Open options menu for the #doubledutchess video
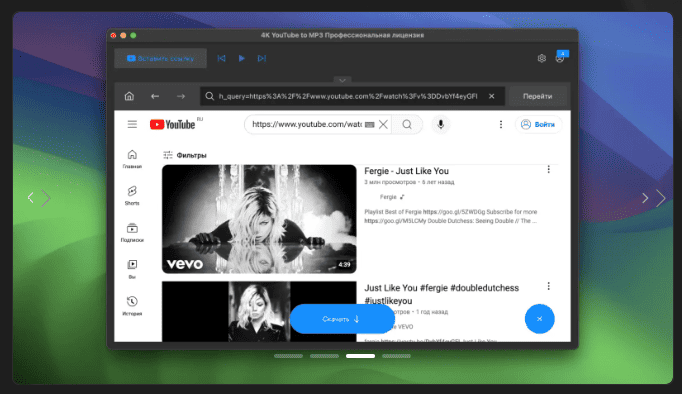 548,286
